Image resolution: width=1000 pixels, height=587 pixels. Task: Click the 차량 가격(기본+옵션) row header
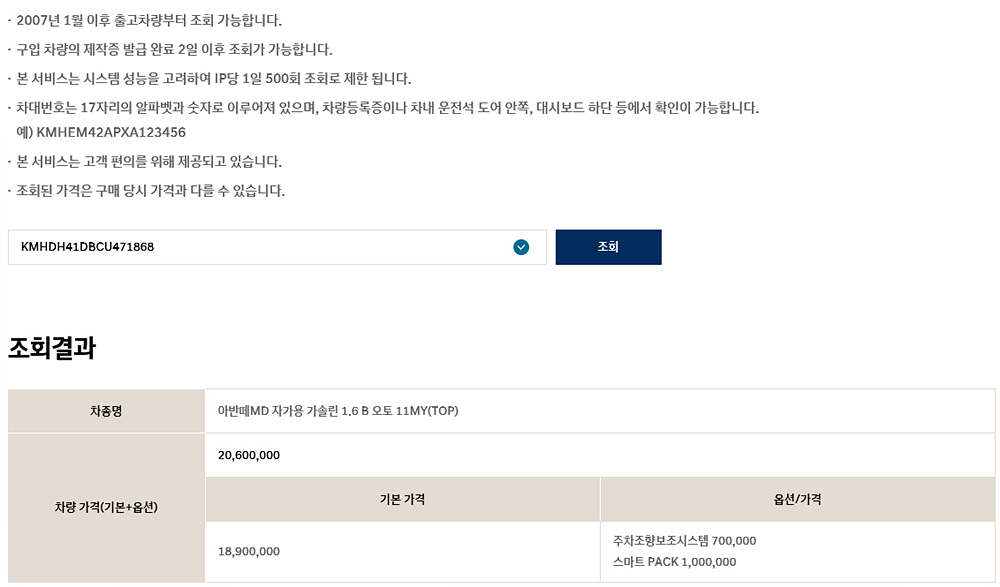106,508
